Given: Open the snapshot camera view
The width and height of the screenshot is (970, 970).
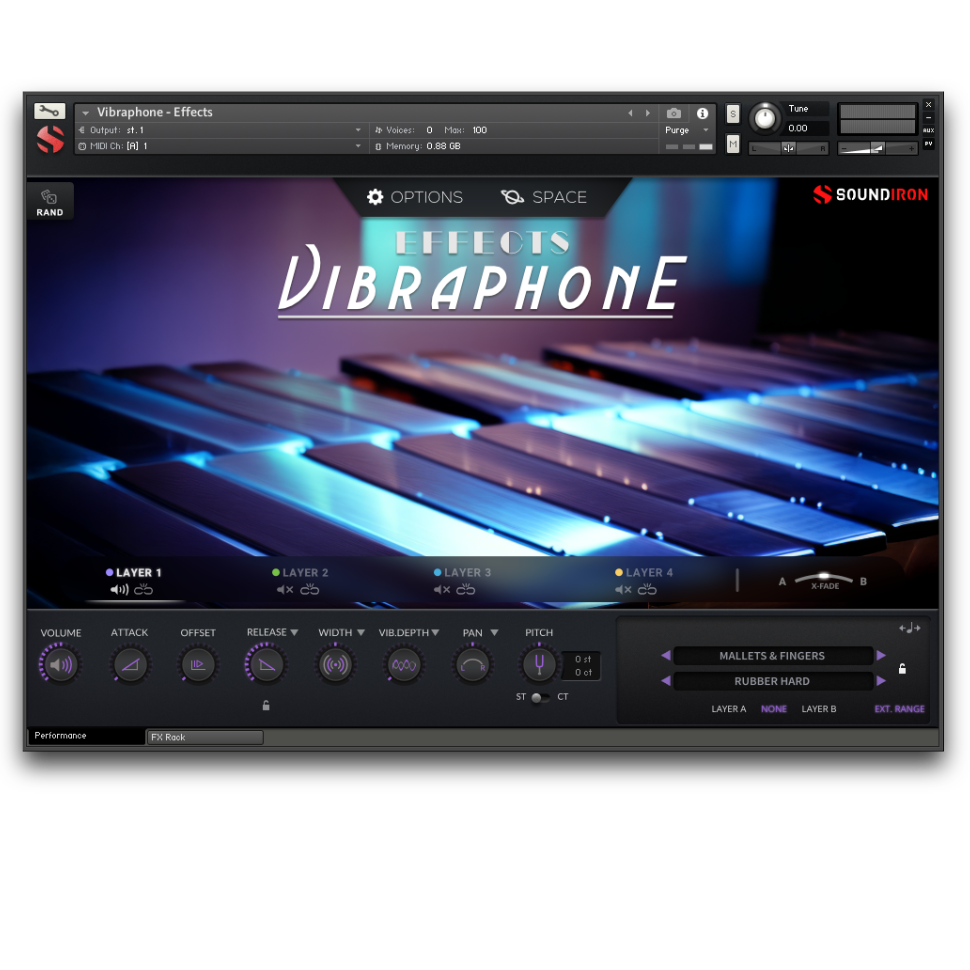Looking at the screenshot, I should pyautogui.click(x=674, y=113).
